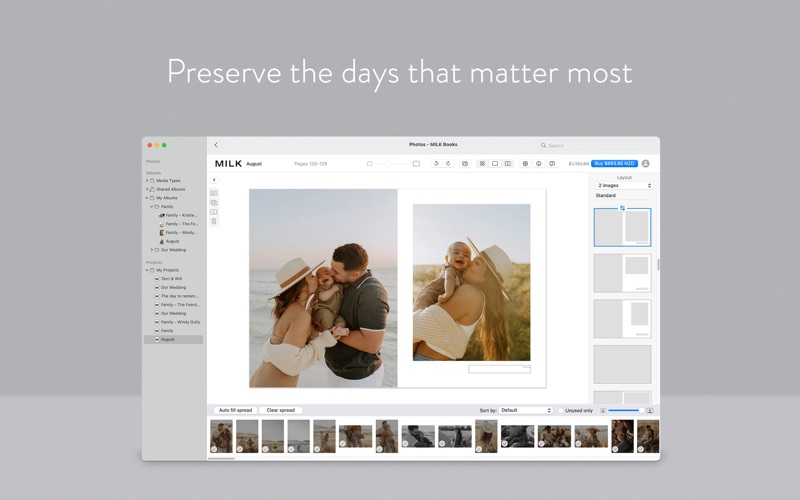Enable the Unused only checkbox
This screenshot has height=500, width=800.
(x=561, y=411)
